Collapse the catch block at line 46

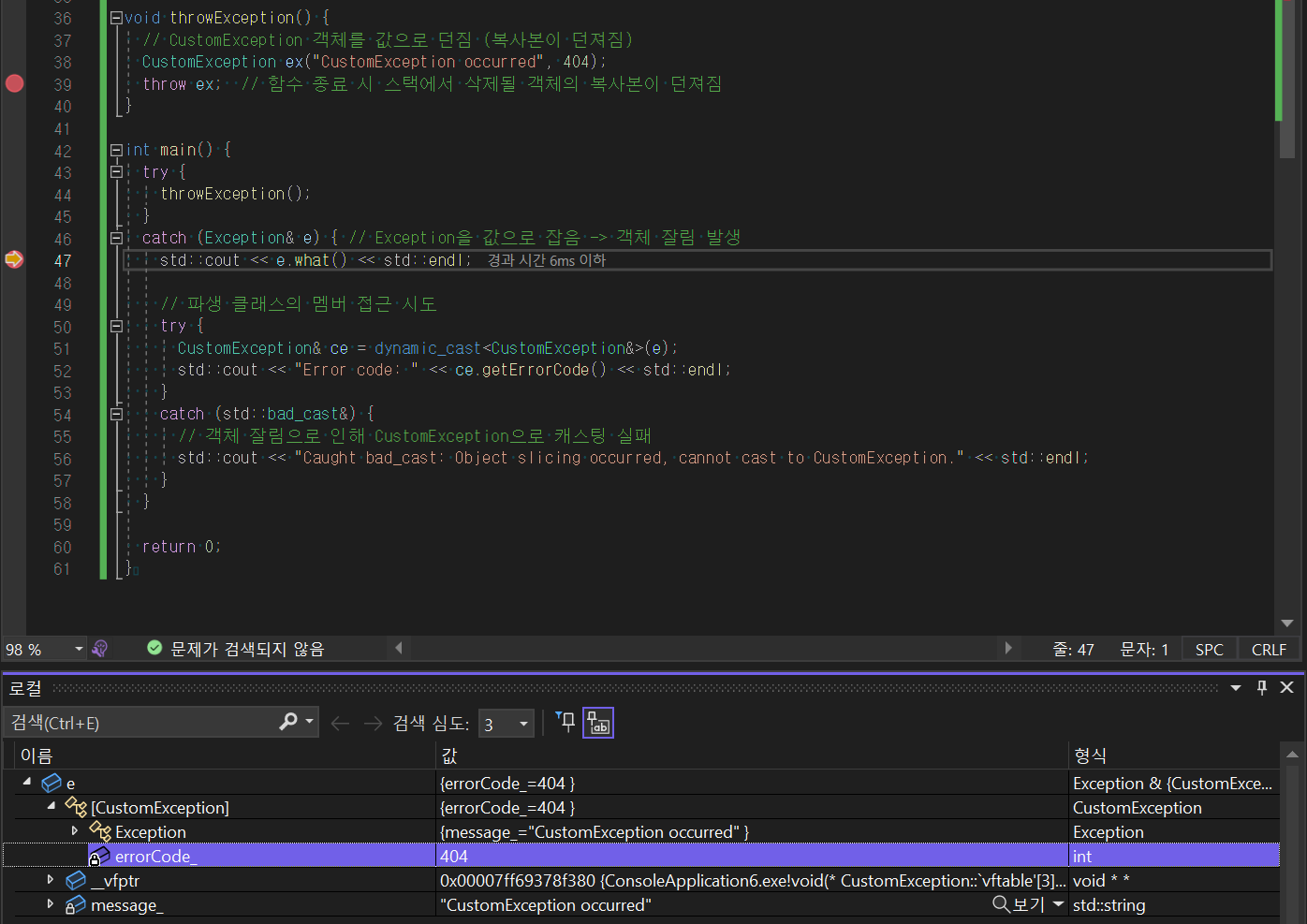(116, 238)
